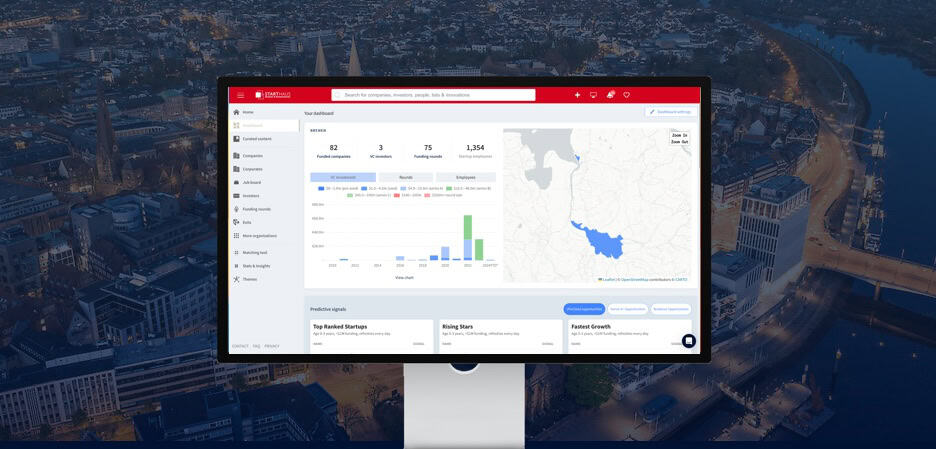Click the 1,354 Startup employees stat

pos(475,150)
